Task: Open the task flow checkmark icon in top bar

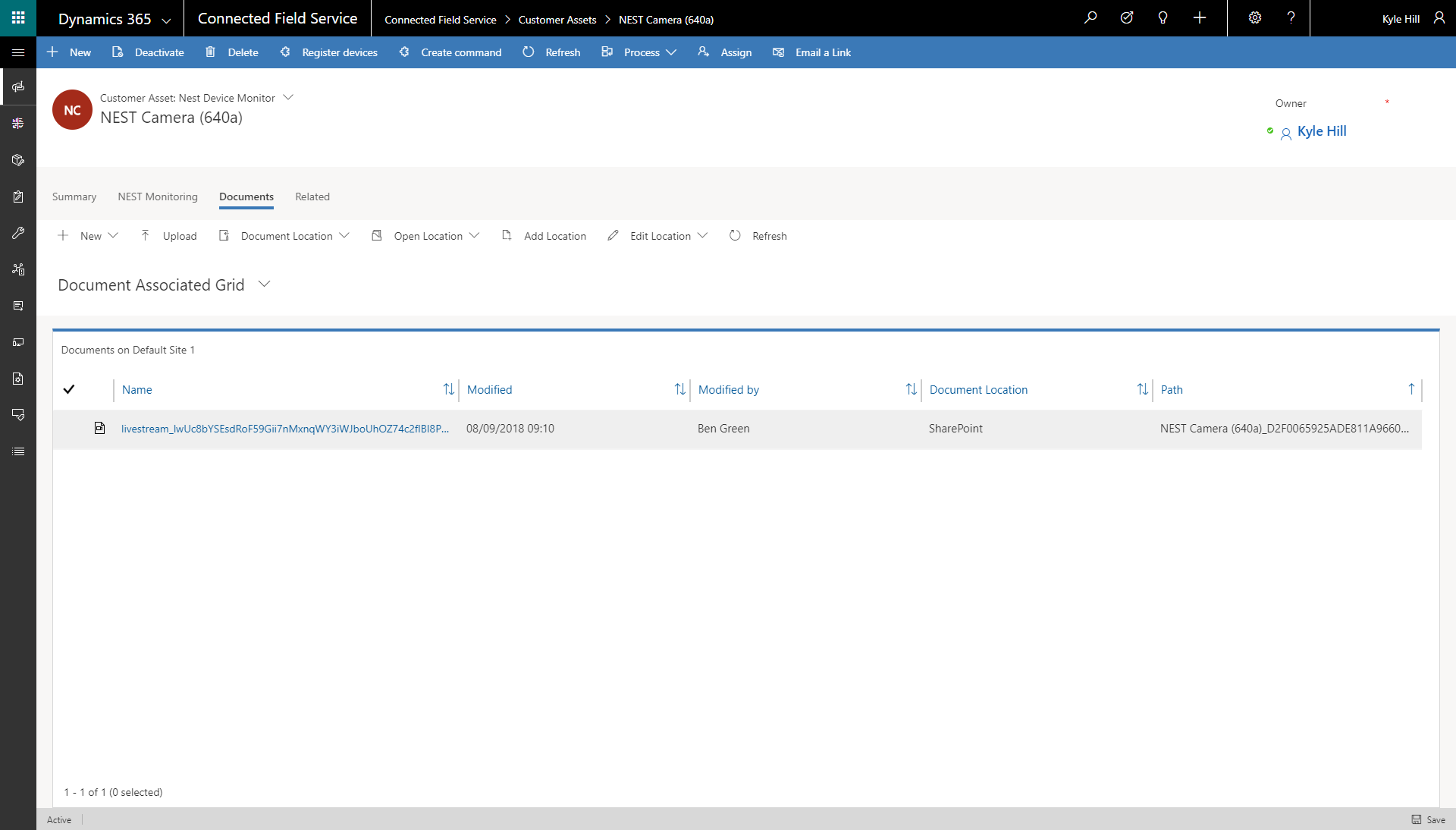Action: coord(1127,18)
